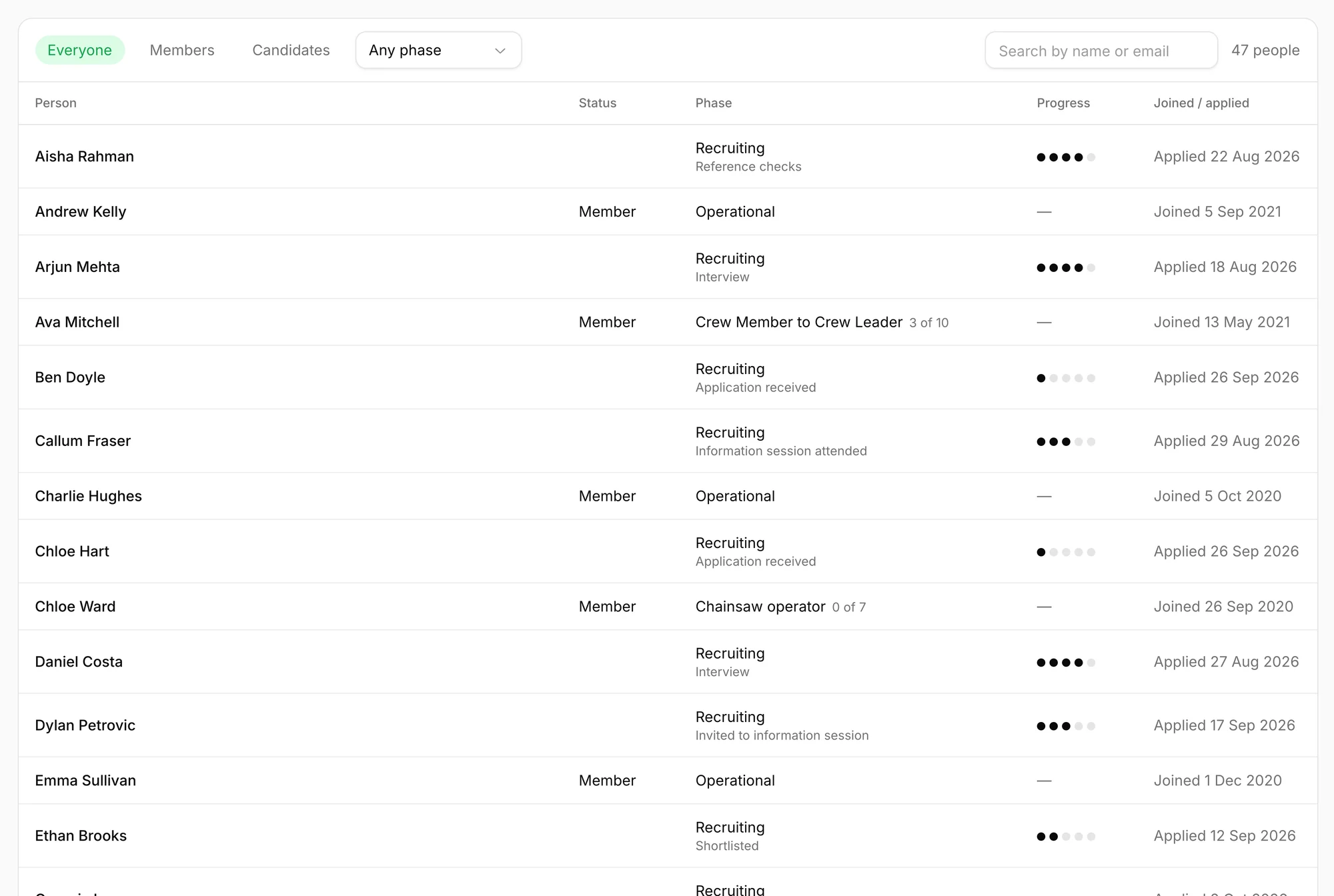This screenshot has width=1334, height=896.
Task: Click Emma Sullivan's Operational phase
Action: coord(735,781)
